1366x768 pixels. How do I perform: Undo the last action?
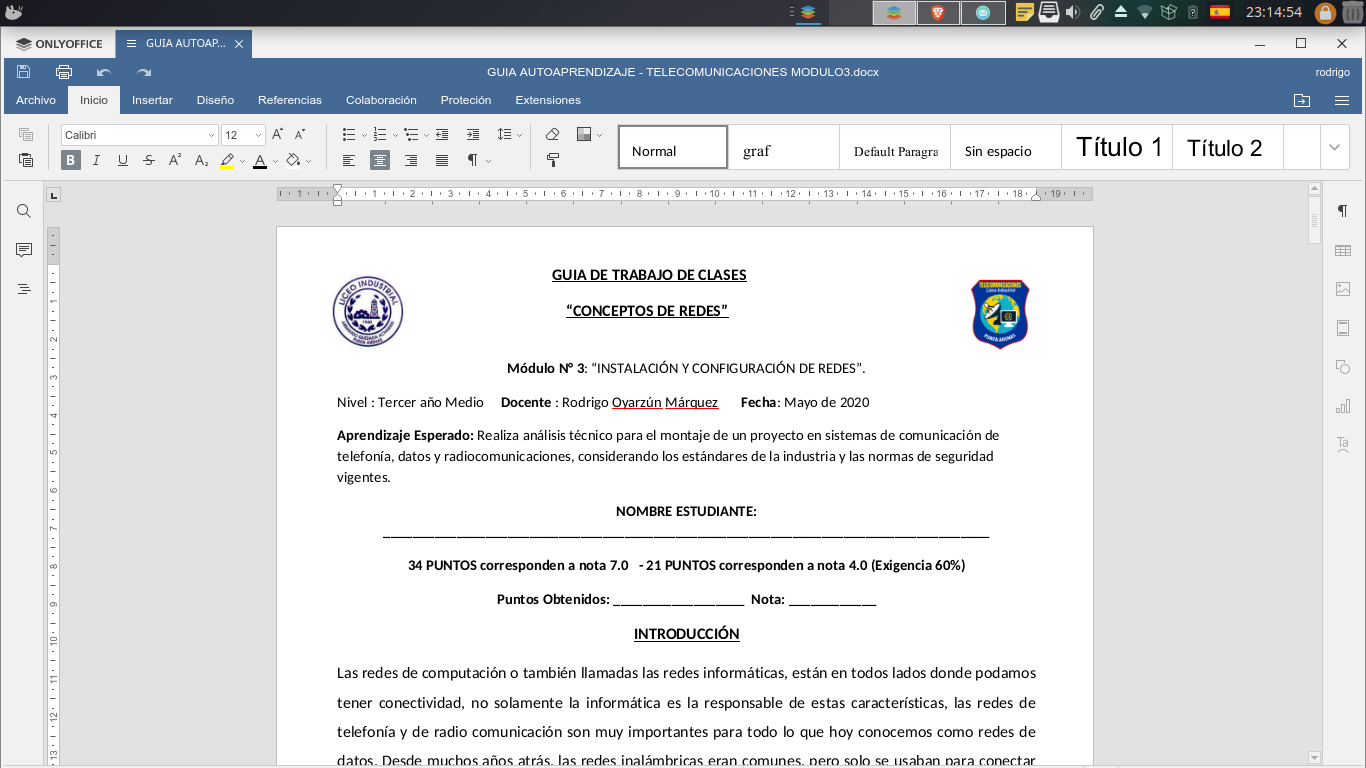pyautogui.click(x=104, y=72)
